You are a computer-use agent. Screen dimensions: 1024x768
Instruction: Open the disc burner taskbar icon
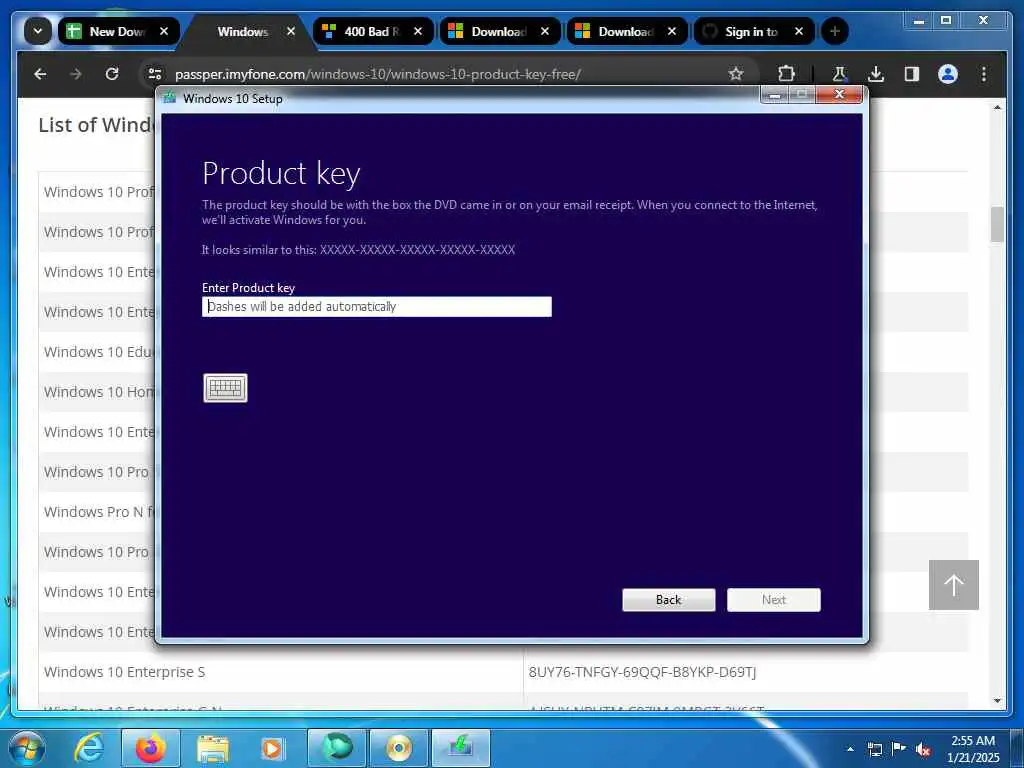pos(398,748)
